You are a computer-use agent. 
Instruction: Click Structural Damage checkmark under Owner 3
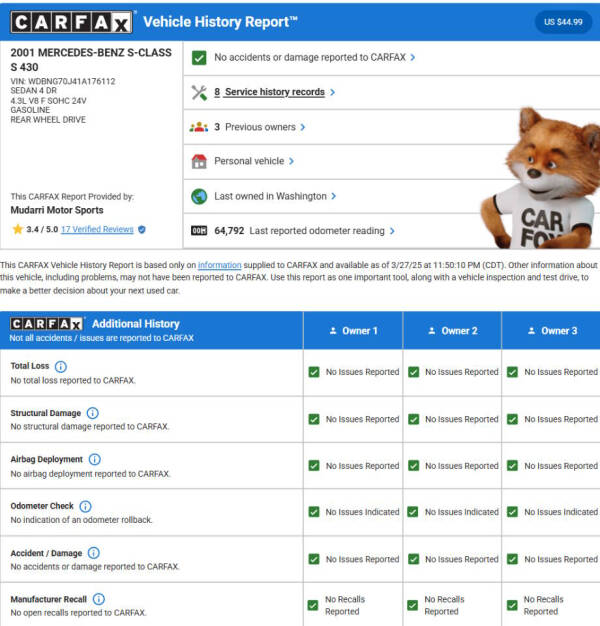(512, 419)
